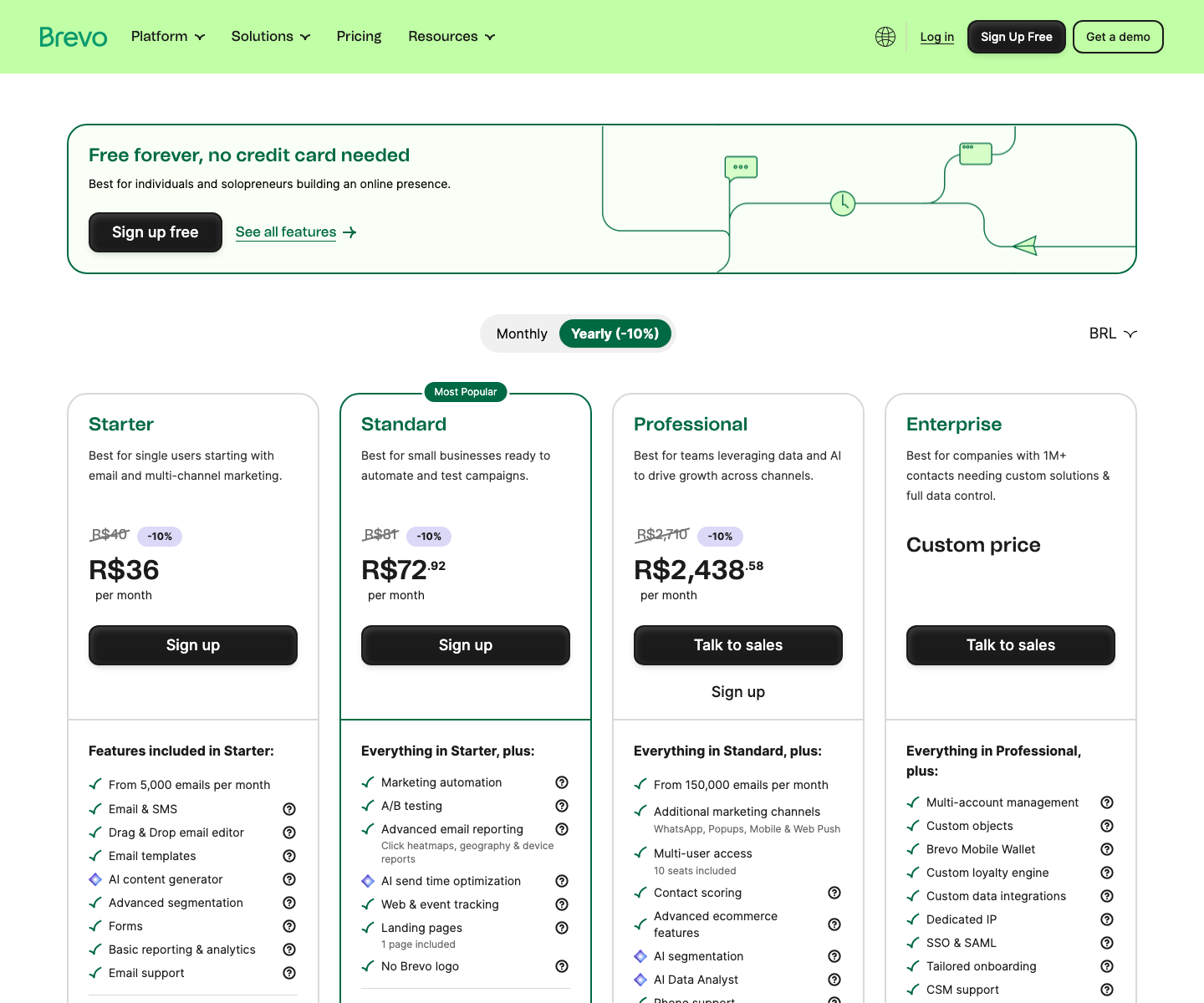Click the Standard plan heading
Viewport: 1204px width, 1003px height.
(x=404, y=425)
